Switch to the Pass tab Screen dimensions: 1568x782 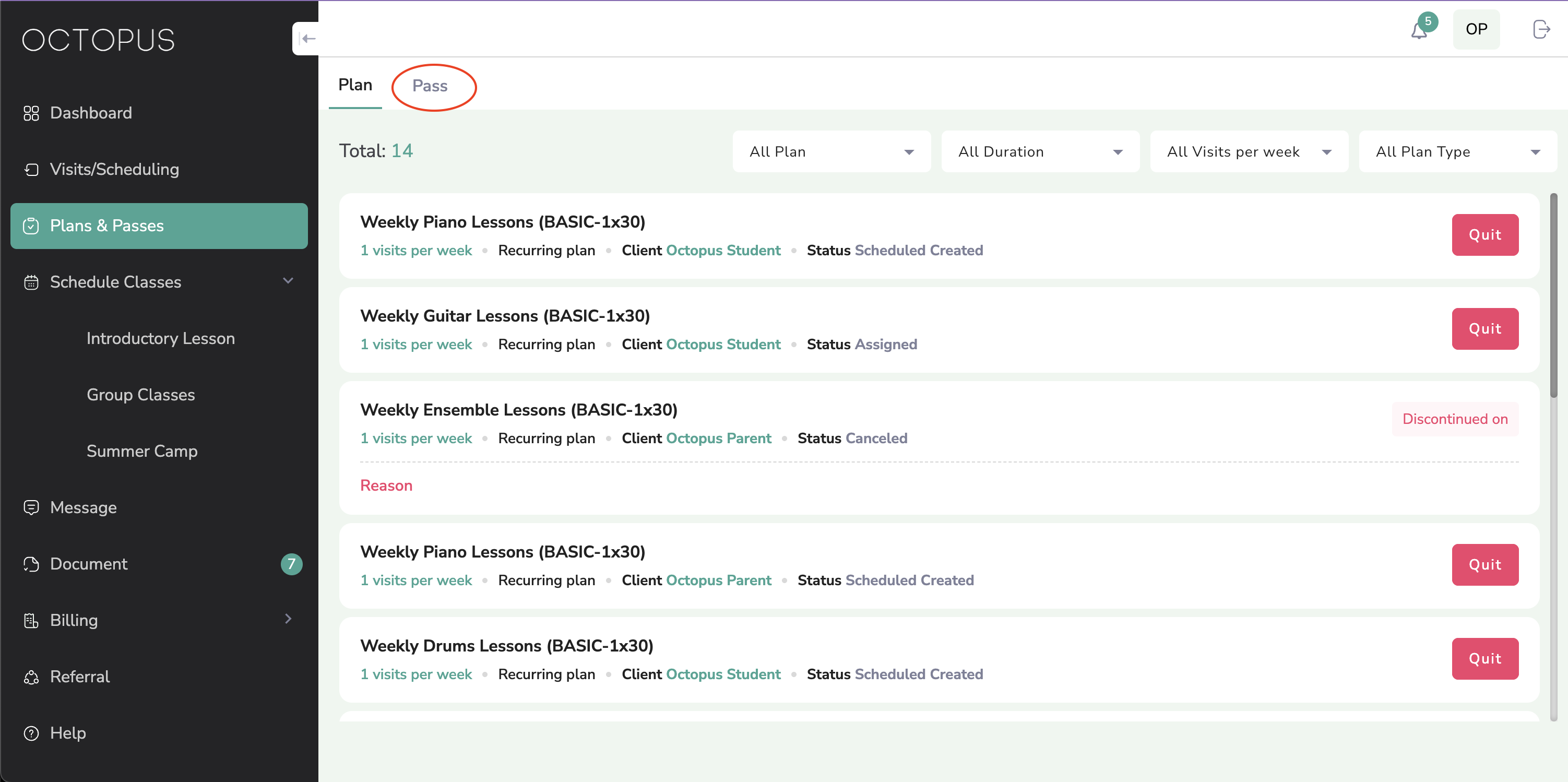(430, 86)
